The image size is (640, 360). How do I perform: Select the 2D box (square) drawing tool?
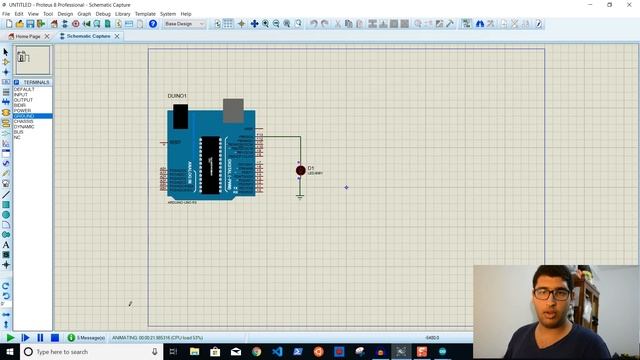(x=6, y=205)
